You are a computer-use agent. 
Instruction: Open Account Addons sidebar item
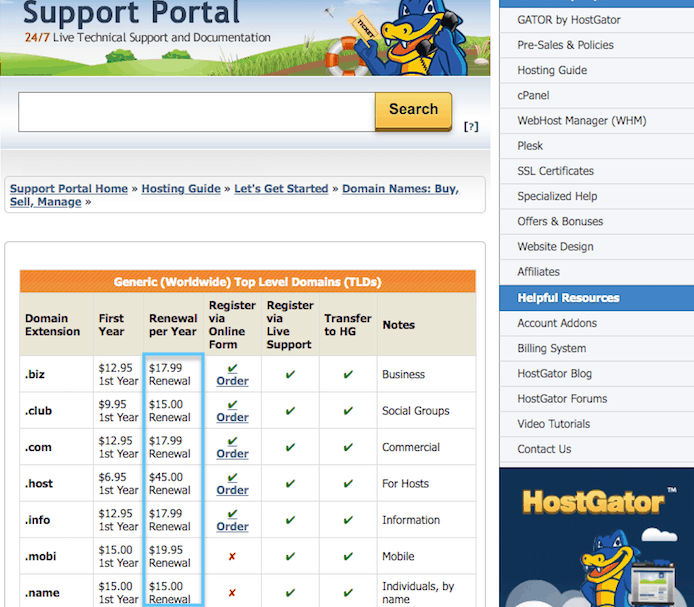tap(597, 324)
